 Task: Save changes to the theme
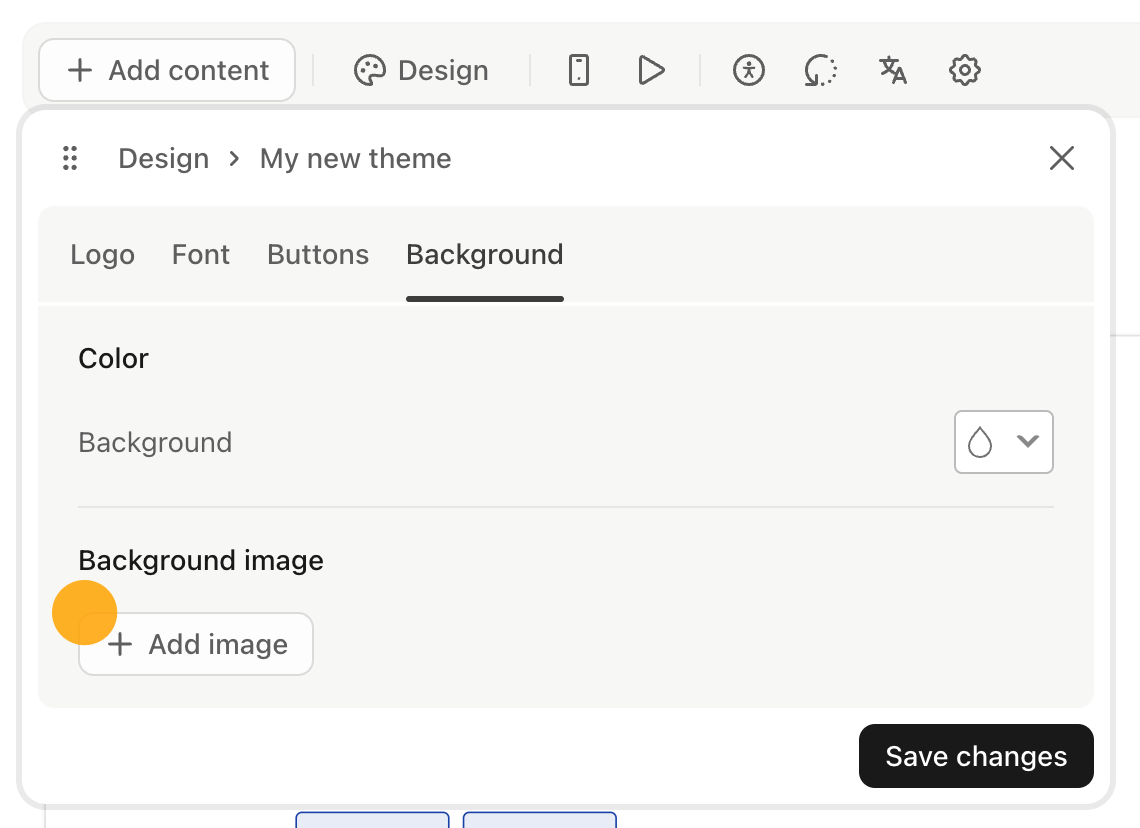click(975, 756)
